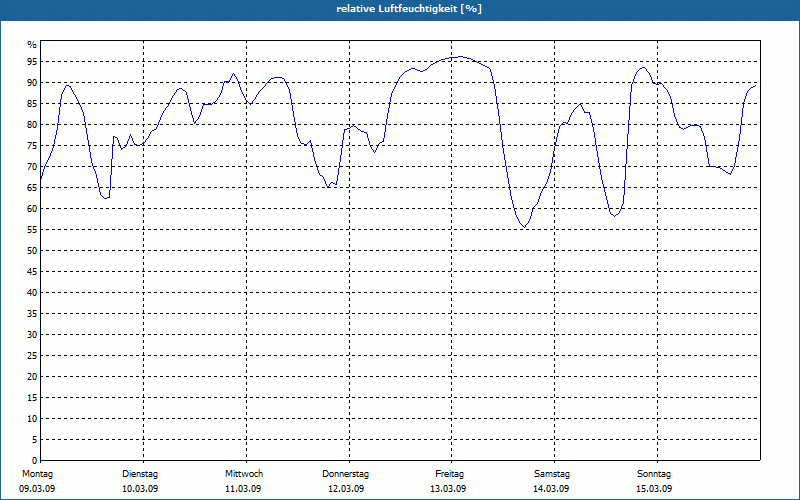Click the 'Donnerstag' day label
800x500 pixels.
pos(345,474)
